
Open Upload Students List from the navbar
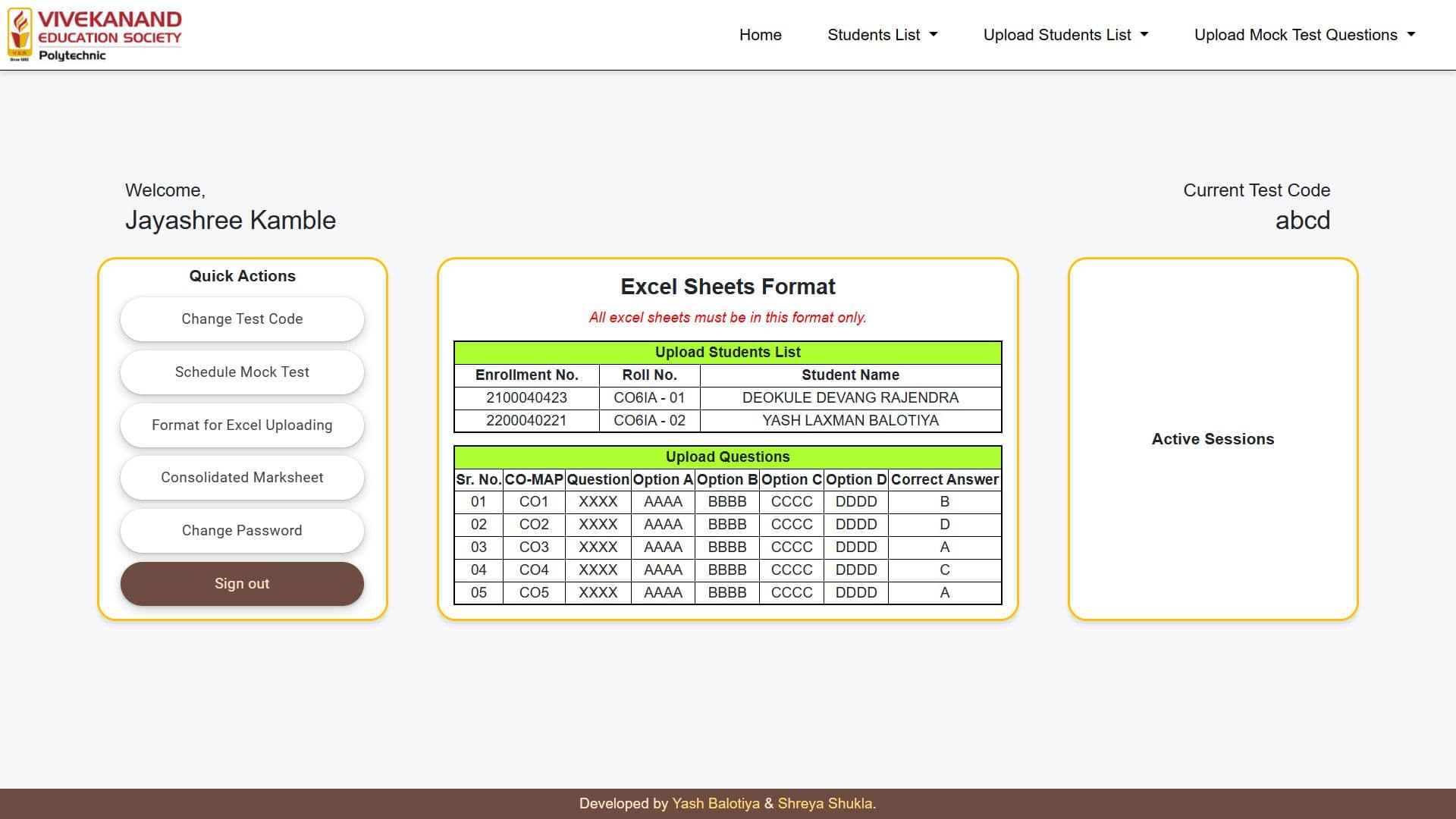point(1065,35)
